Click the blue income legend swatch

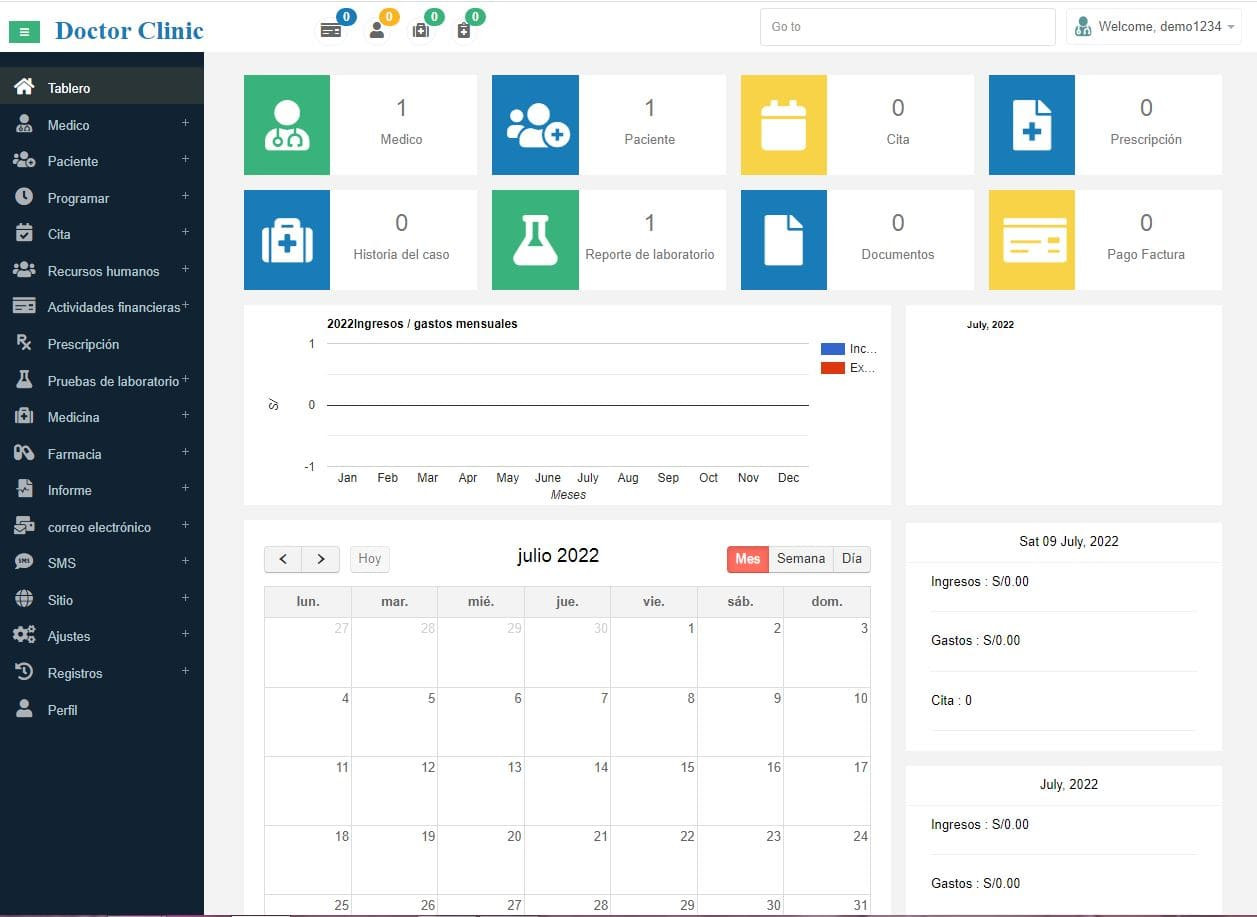pos(832,349)
